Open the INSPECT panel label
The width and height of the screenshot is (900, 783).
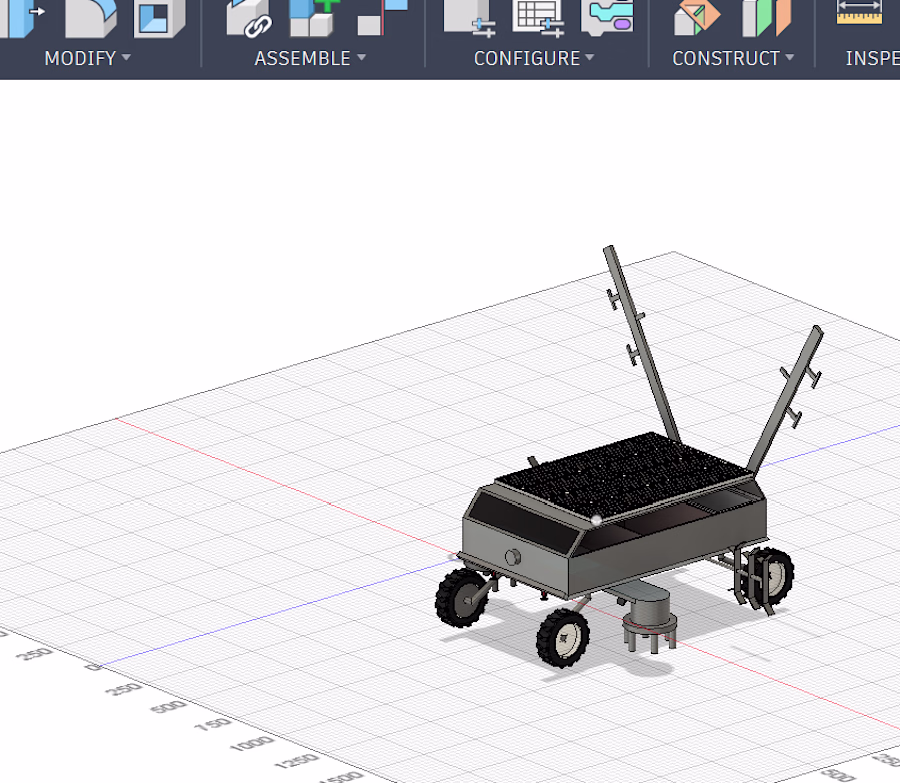click(x=872, y=58)
